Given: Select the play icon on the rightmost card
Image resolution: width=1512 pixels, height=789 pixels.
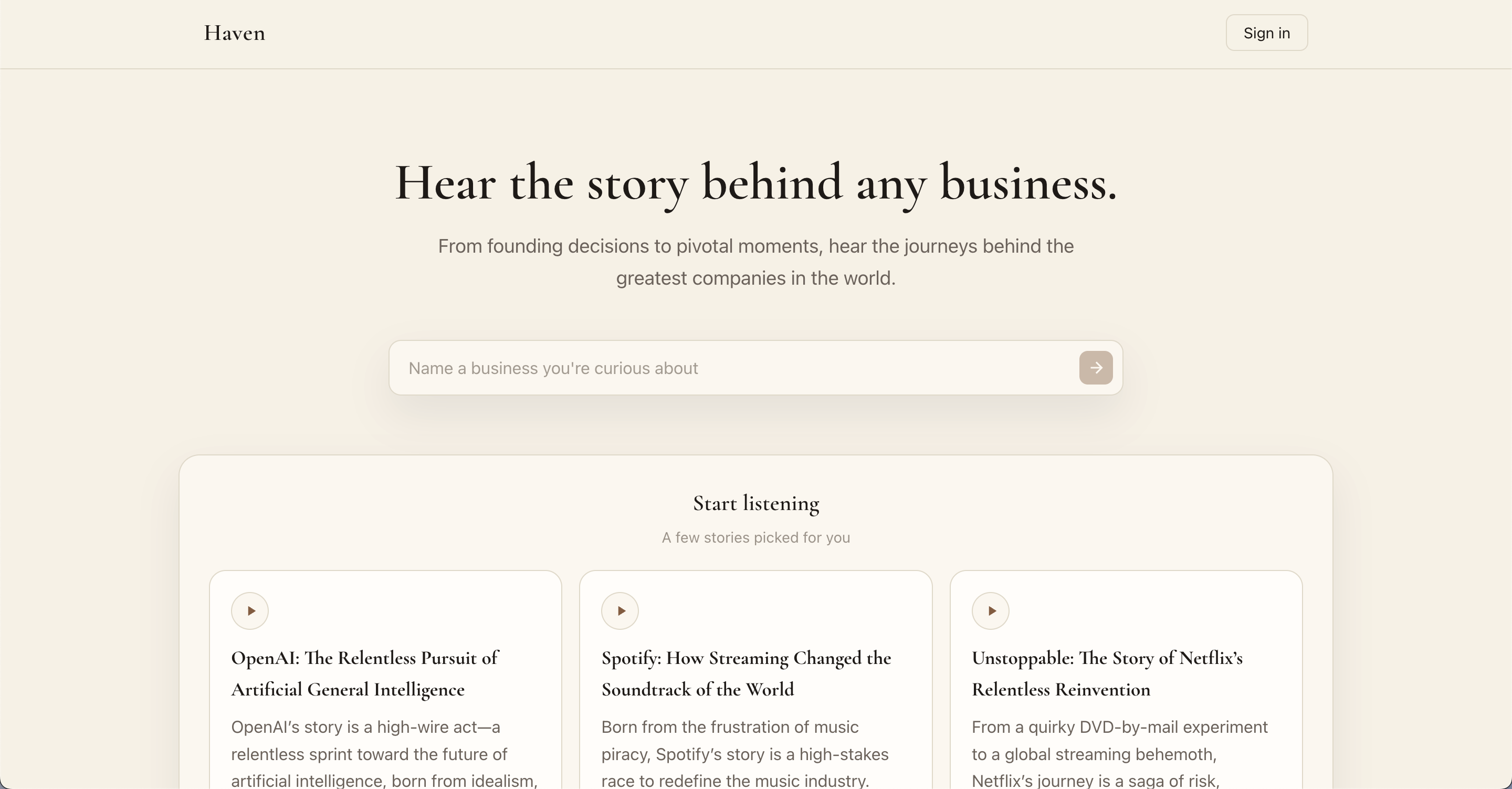Looking at the screenshot, I should click(x=990, y=610).
